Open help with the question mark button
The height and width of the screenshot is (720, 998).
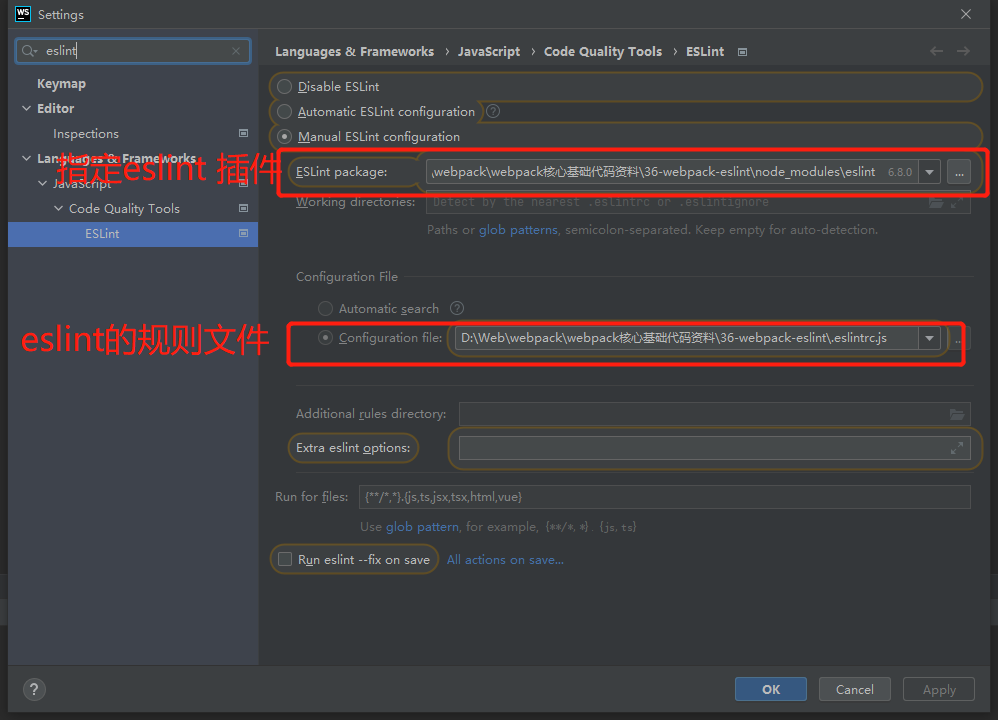[34, 689]
